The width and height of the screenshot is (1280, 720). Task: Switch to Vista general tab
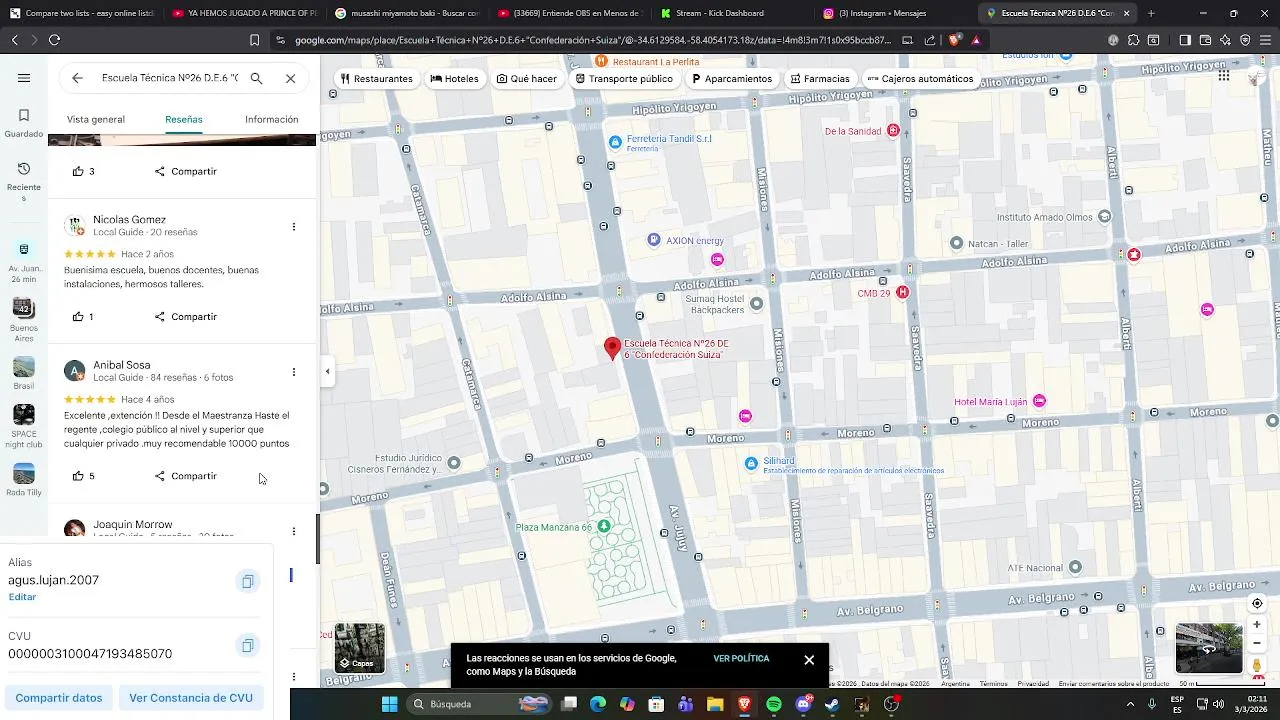pyautogui.click(x=96, y=119)
